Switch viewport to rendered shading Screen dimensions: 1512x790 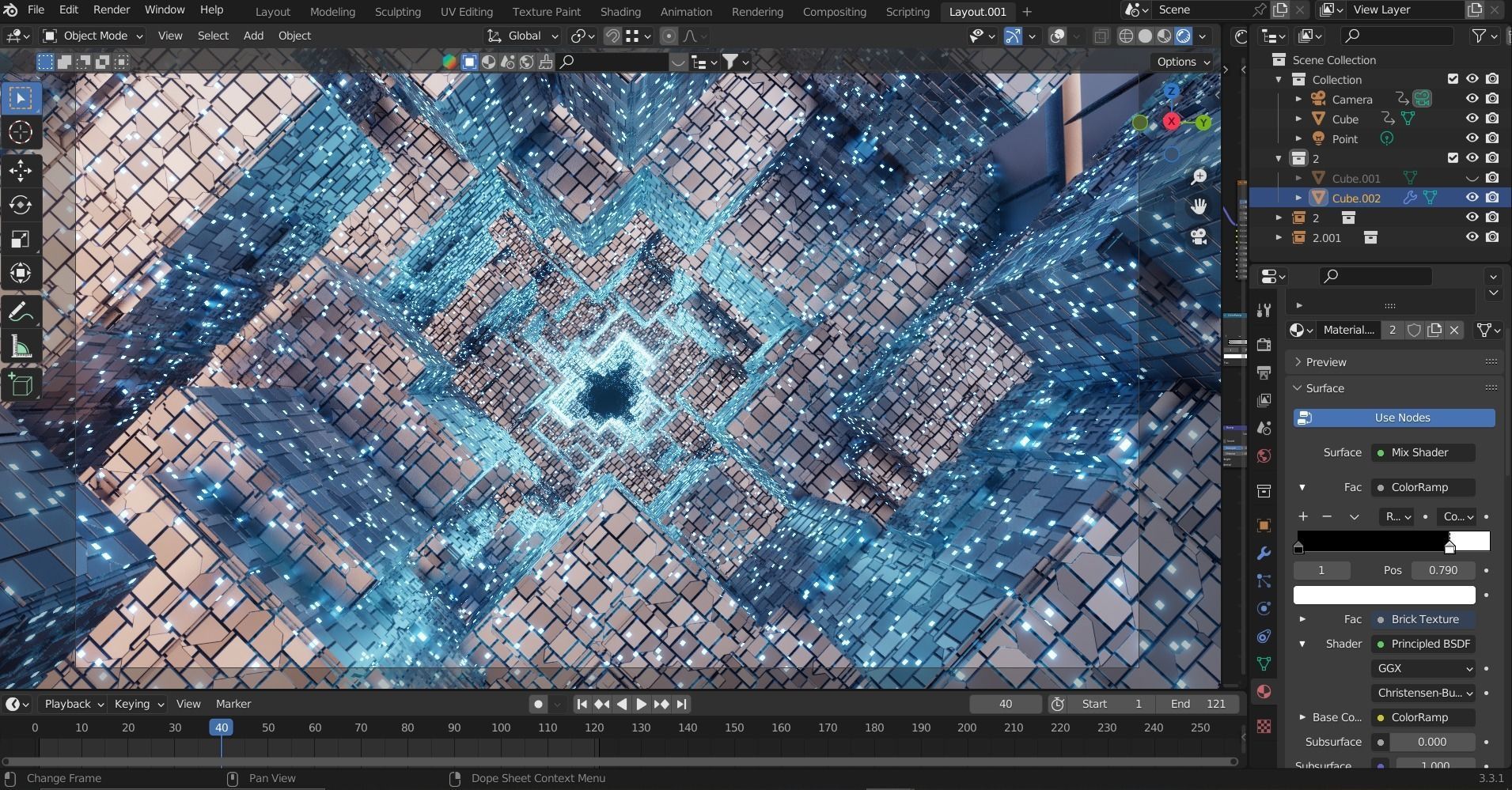[x=1184, y=36]
